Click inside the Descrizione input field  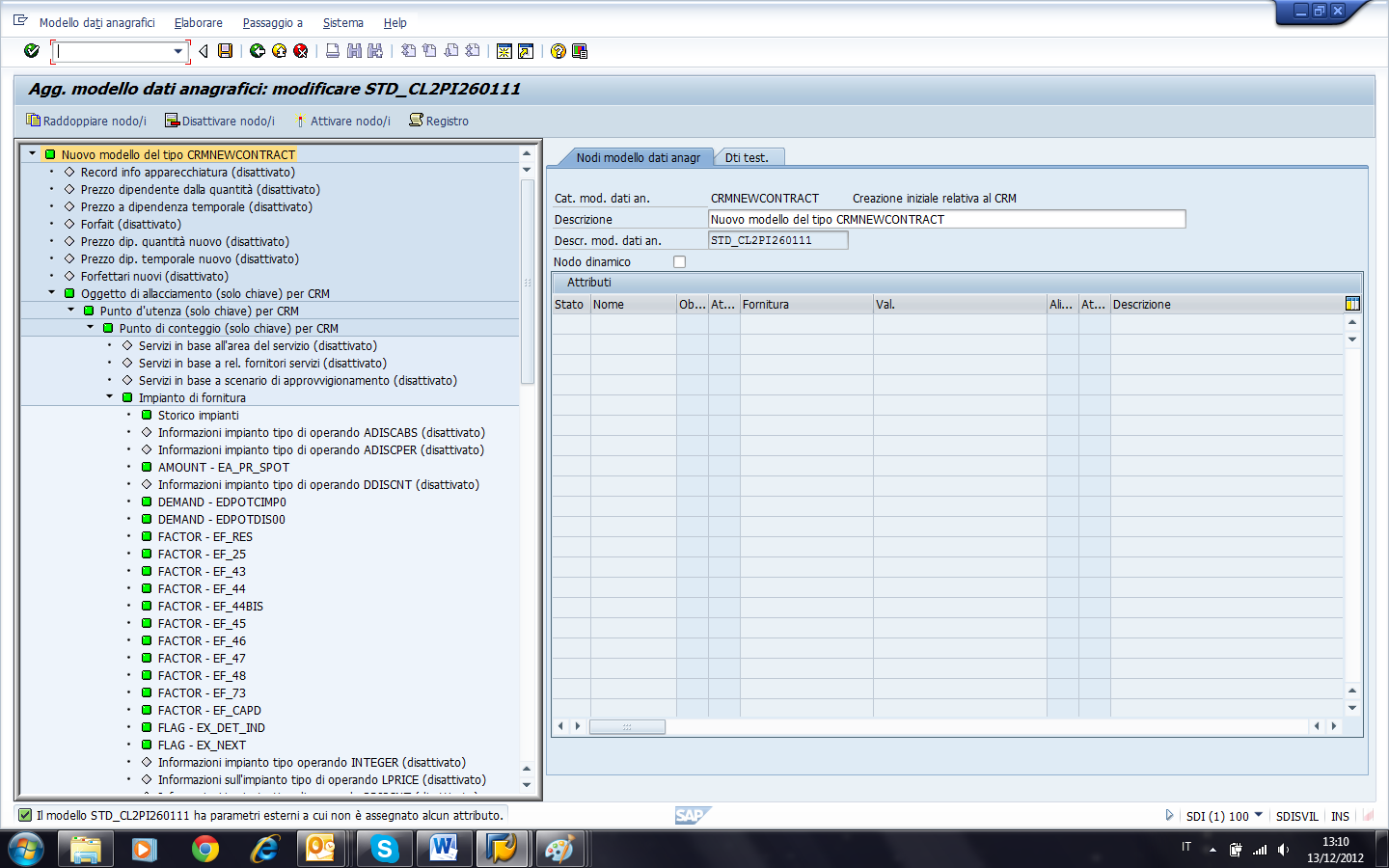[945, 219]
